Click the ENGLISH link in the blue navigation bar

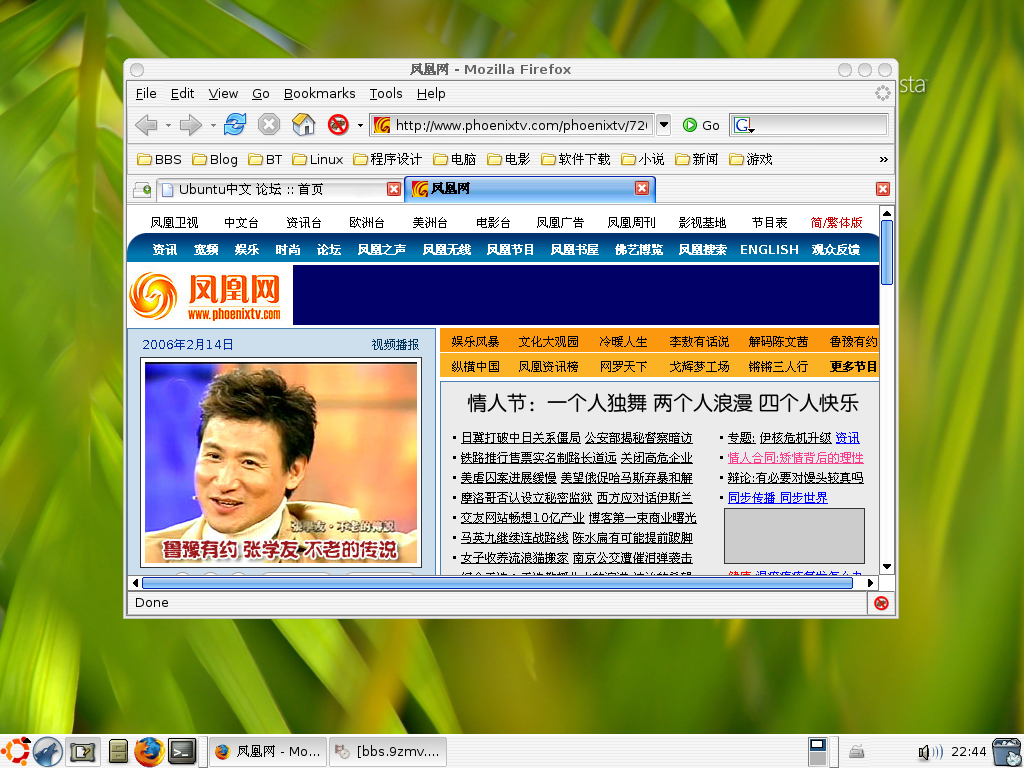[769, 249]
